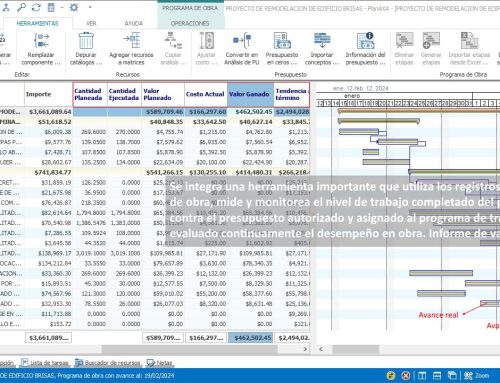Click the Gantt chart horizontal scrollbar thumb
500x383 pixels.
356,349
